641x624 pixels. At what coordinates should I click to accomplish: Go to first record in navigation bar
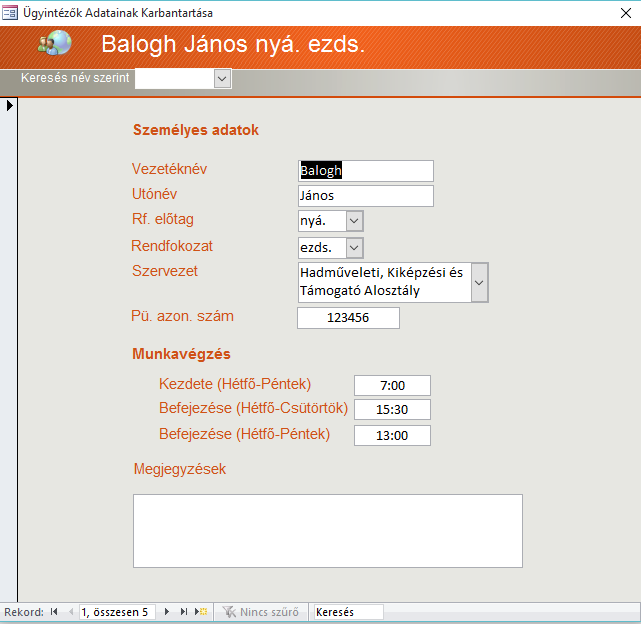point(54,611)
